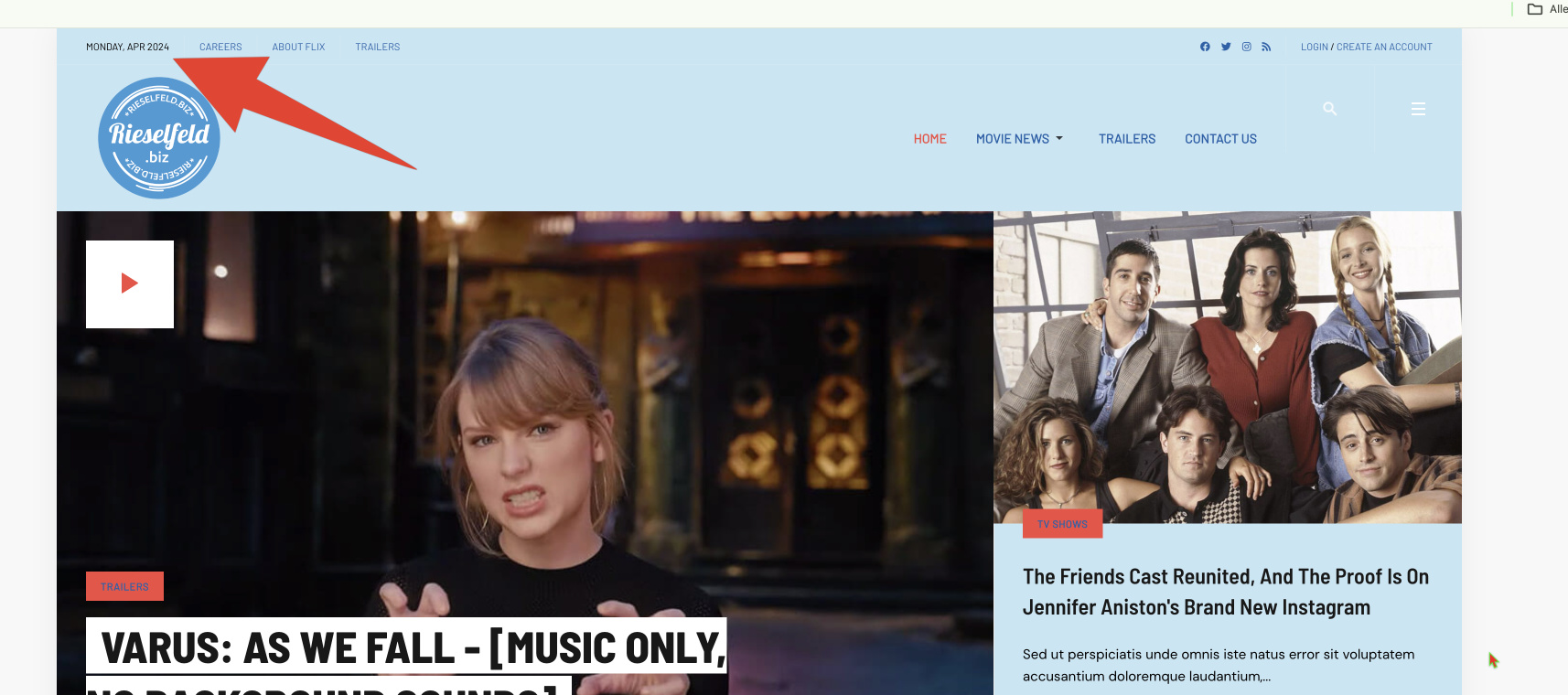
Task: Open Trailers in the main navigation
Action: pyautogui.click(x=1127, y=139)
